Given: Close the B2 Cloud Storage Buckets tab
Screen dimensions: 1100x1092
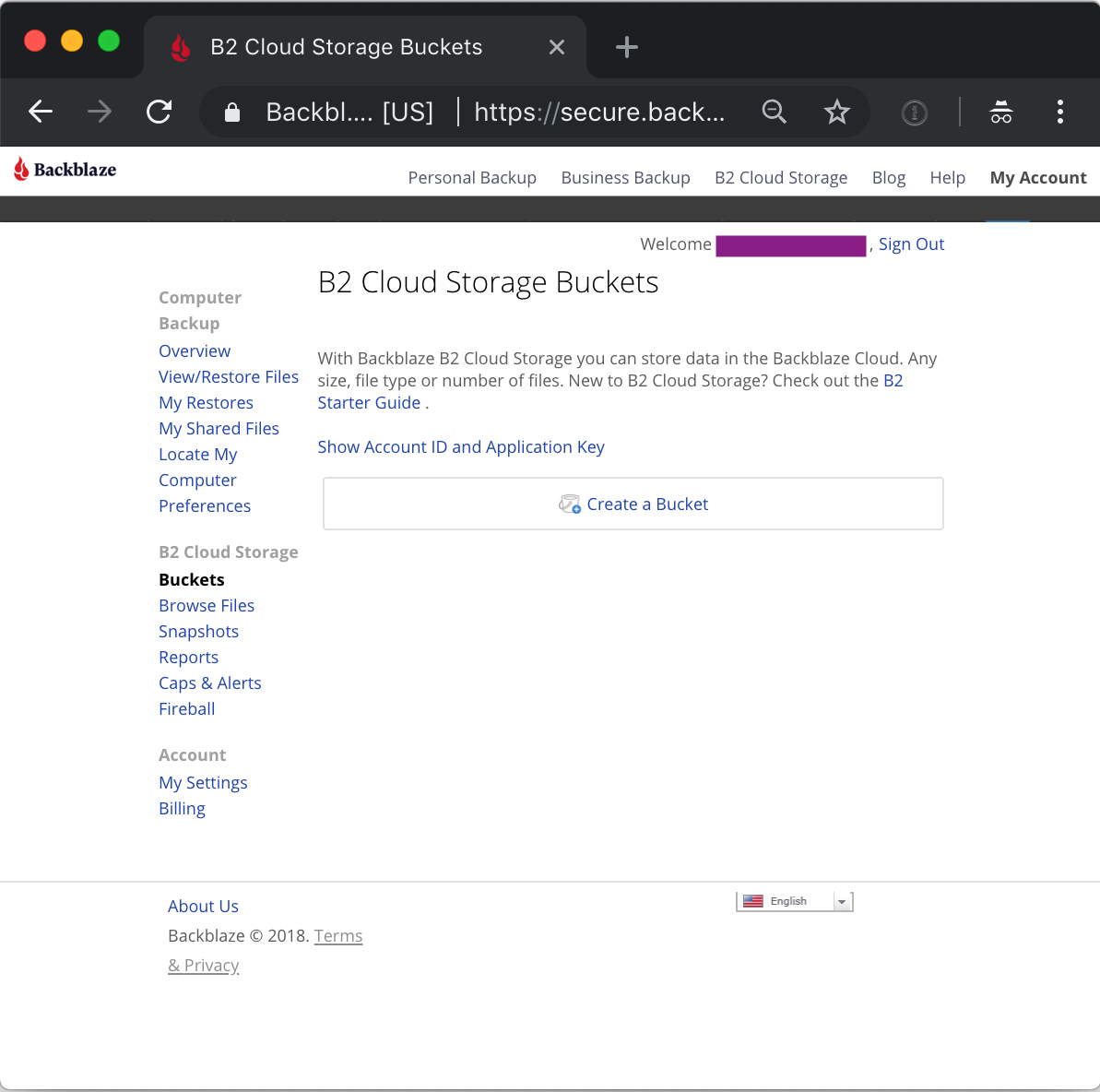Looking at the screenshot, I should click(x=556, y=47).
